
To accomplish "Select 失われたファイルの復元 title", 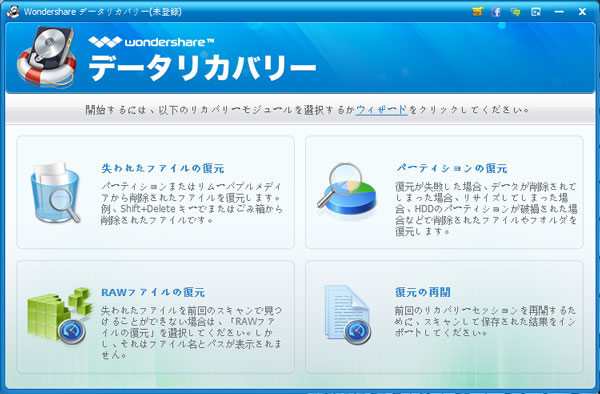I will pos(163,168).
